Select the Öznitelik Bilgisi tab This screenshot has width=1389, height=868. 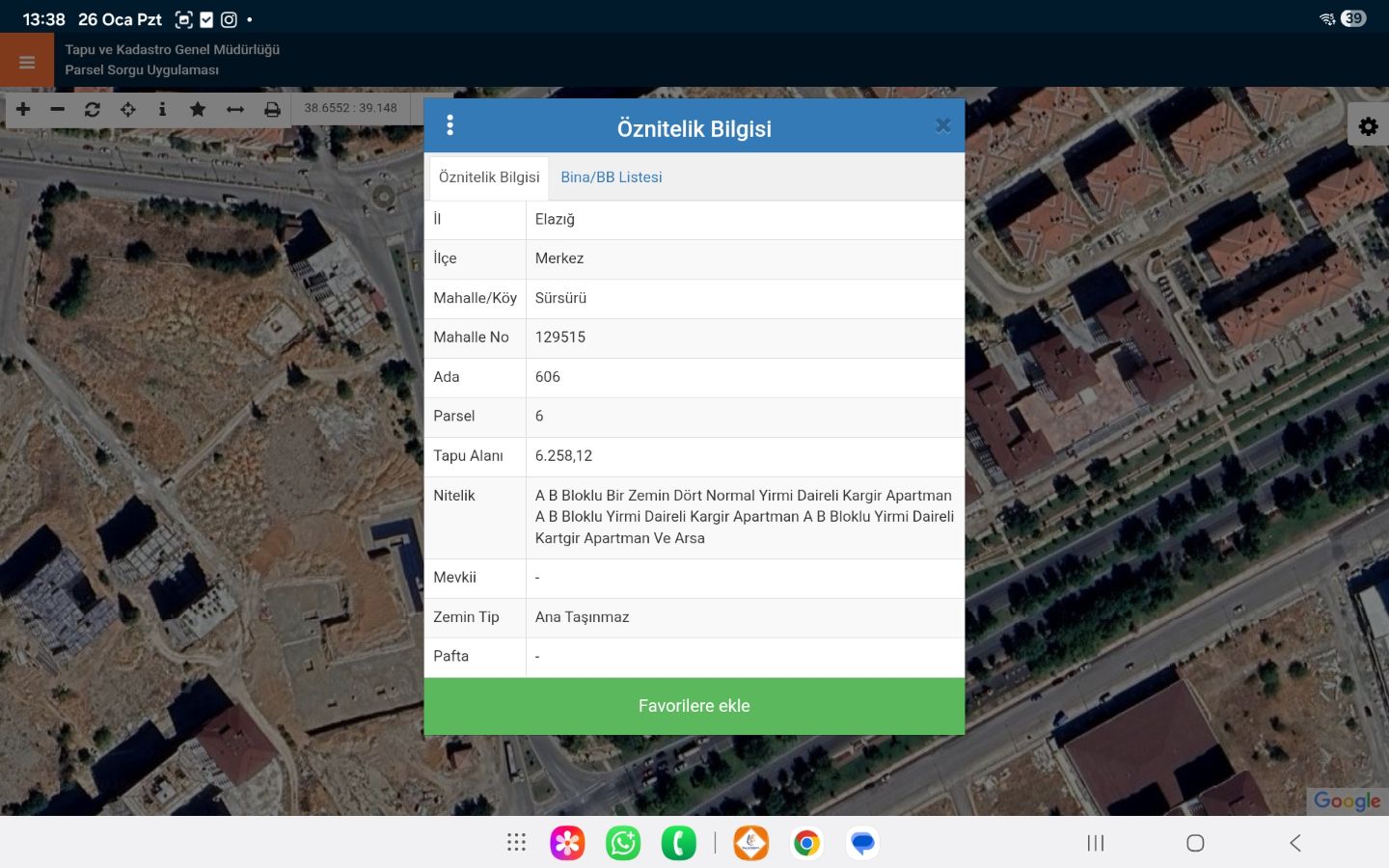tap(489, 177)
